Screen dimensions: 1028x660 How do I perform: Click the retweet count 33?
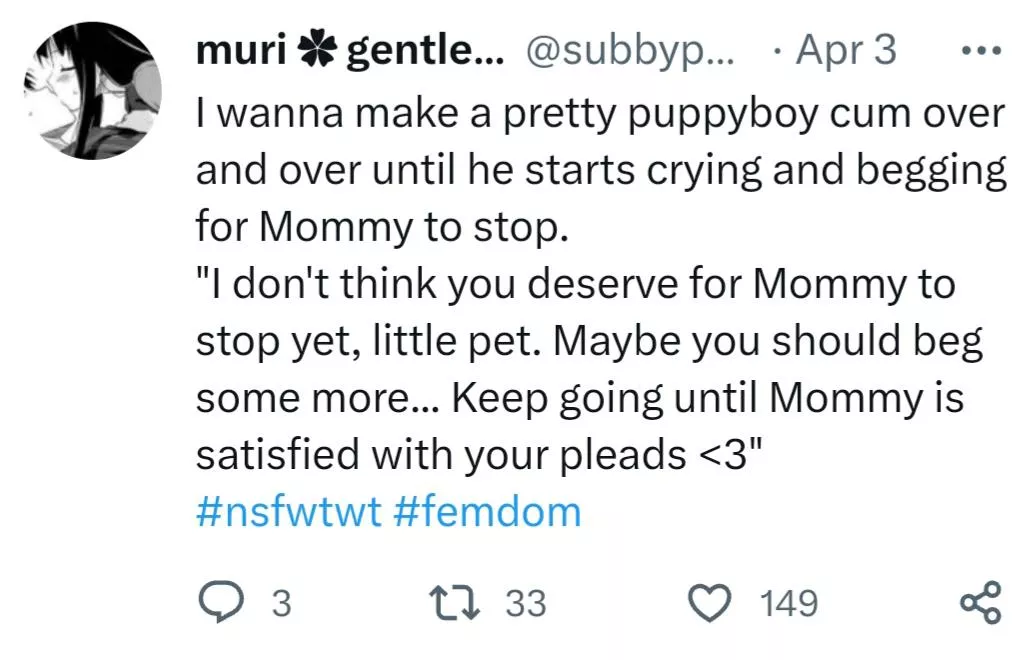(525, 603)
